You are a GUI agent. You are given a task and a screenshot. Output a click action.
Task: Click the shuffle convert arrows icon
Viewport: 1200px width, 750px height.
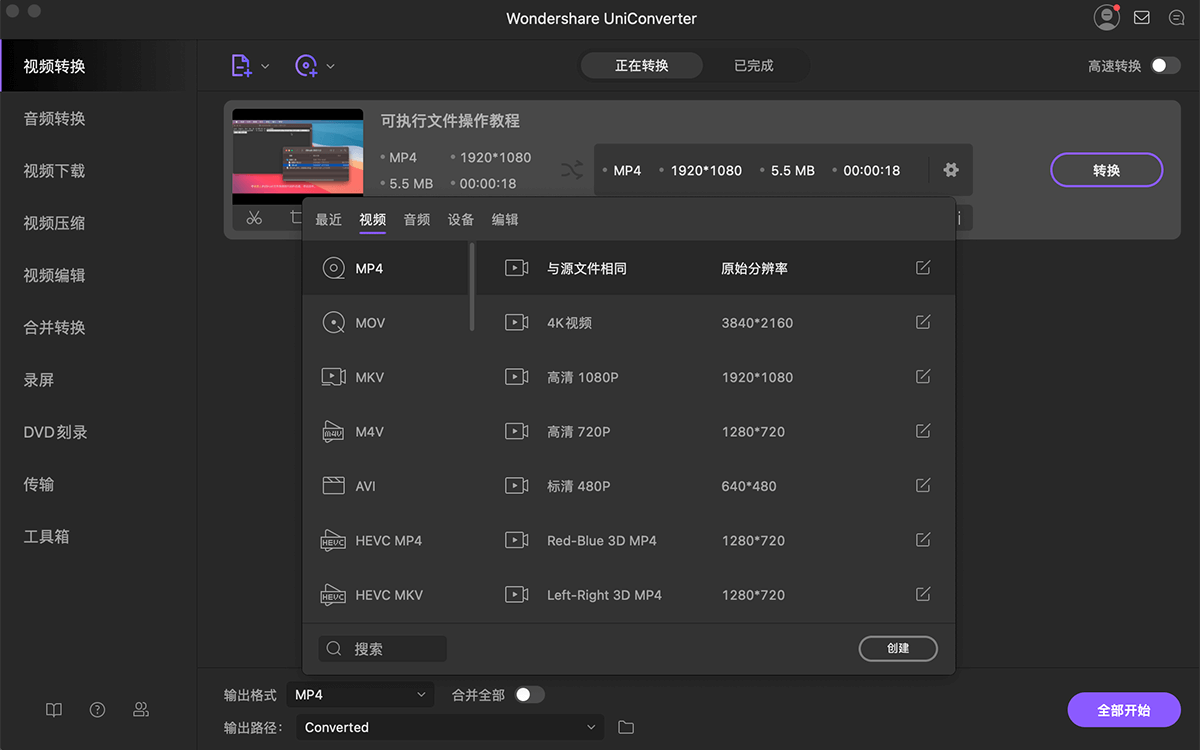[571, 170]
